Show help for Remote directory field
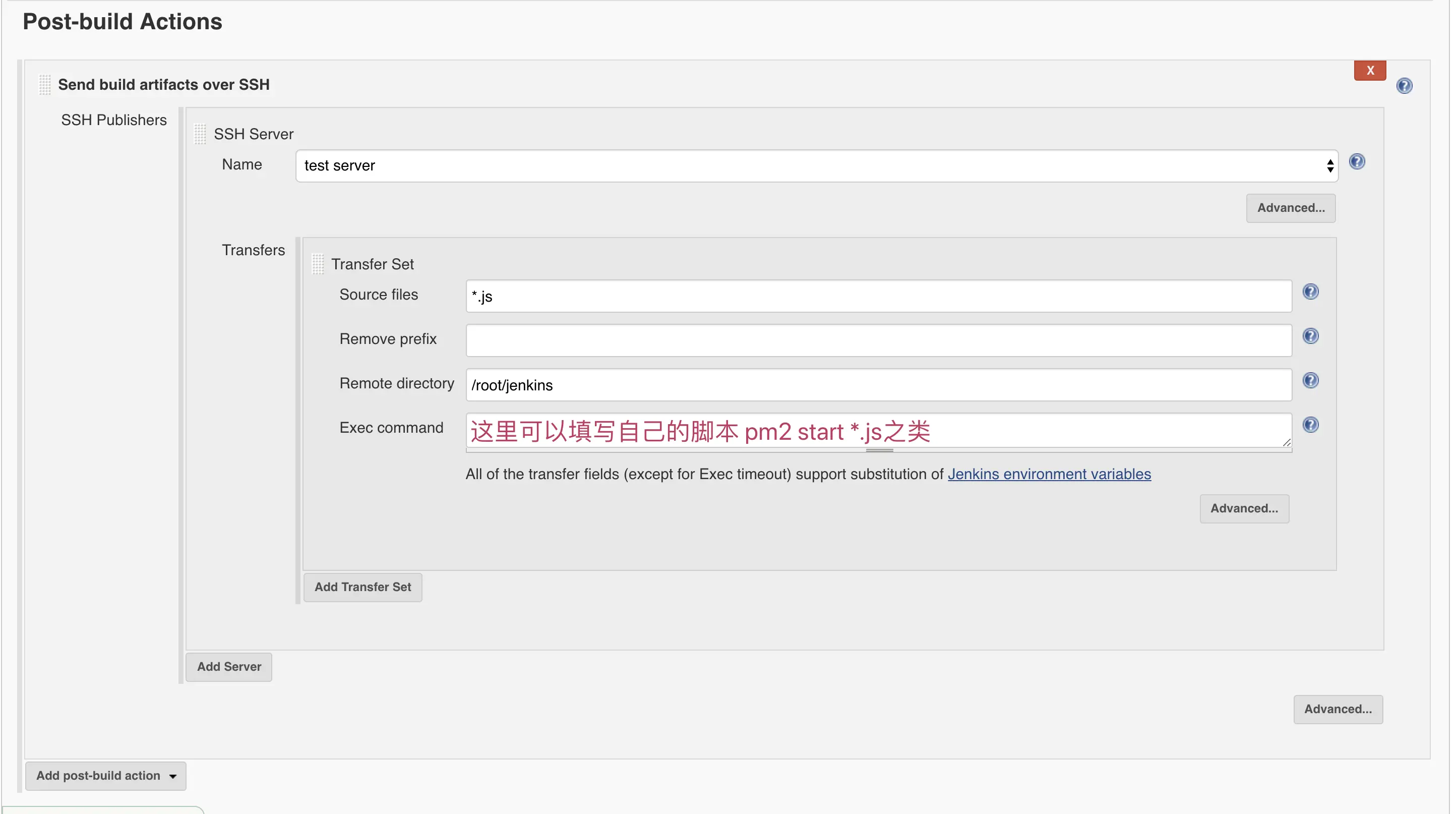 click(1310, 380)
